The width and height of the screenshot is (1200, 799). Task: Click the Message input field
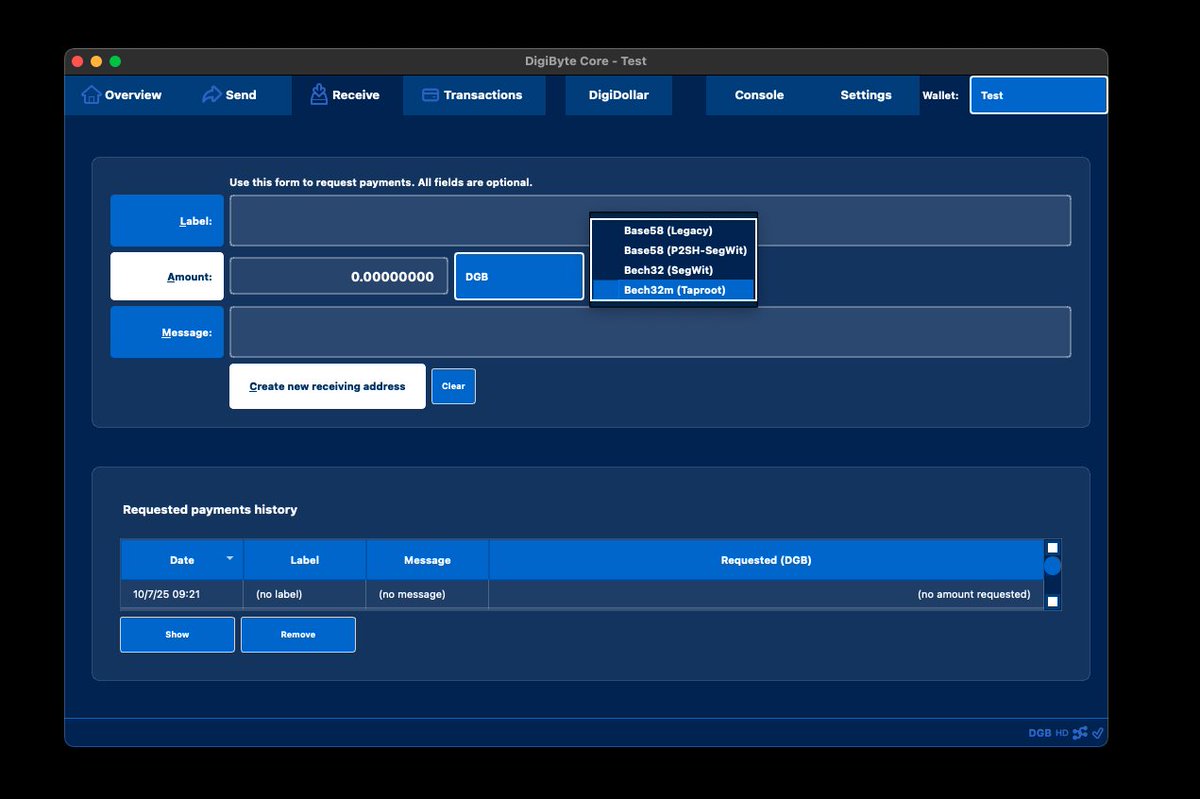click(x=650, y=332)
